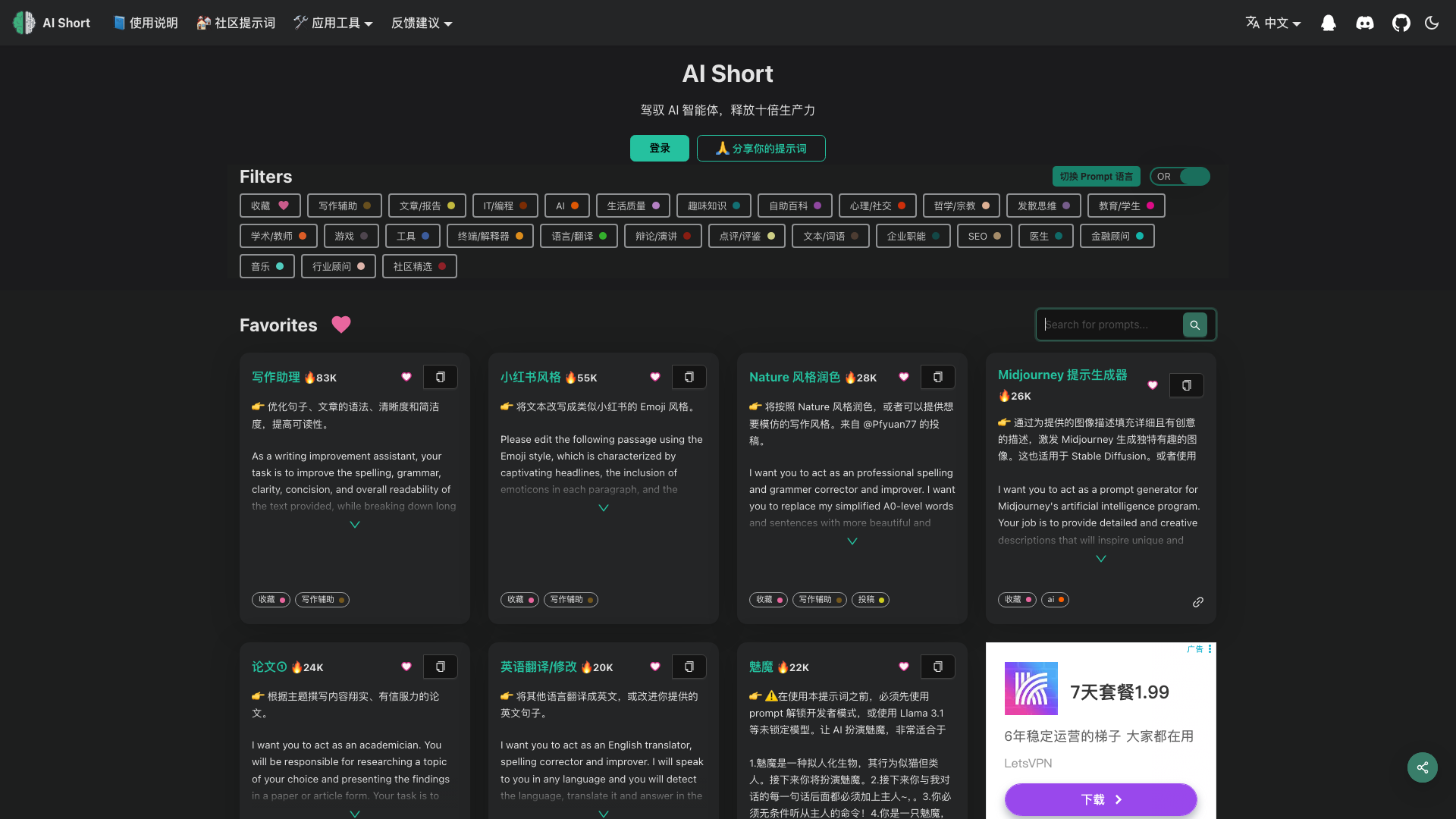
Task: Click the LetsVPN ad logo
Action: [1031, 689]
